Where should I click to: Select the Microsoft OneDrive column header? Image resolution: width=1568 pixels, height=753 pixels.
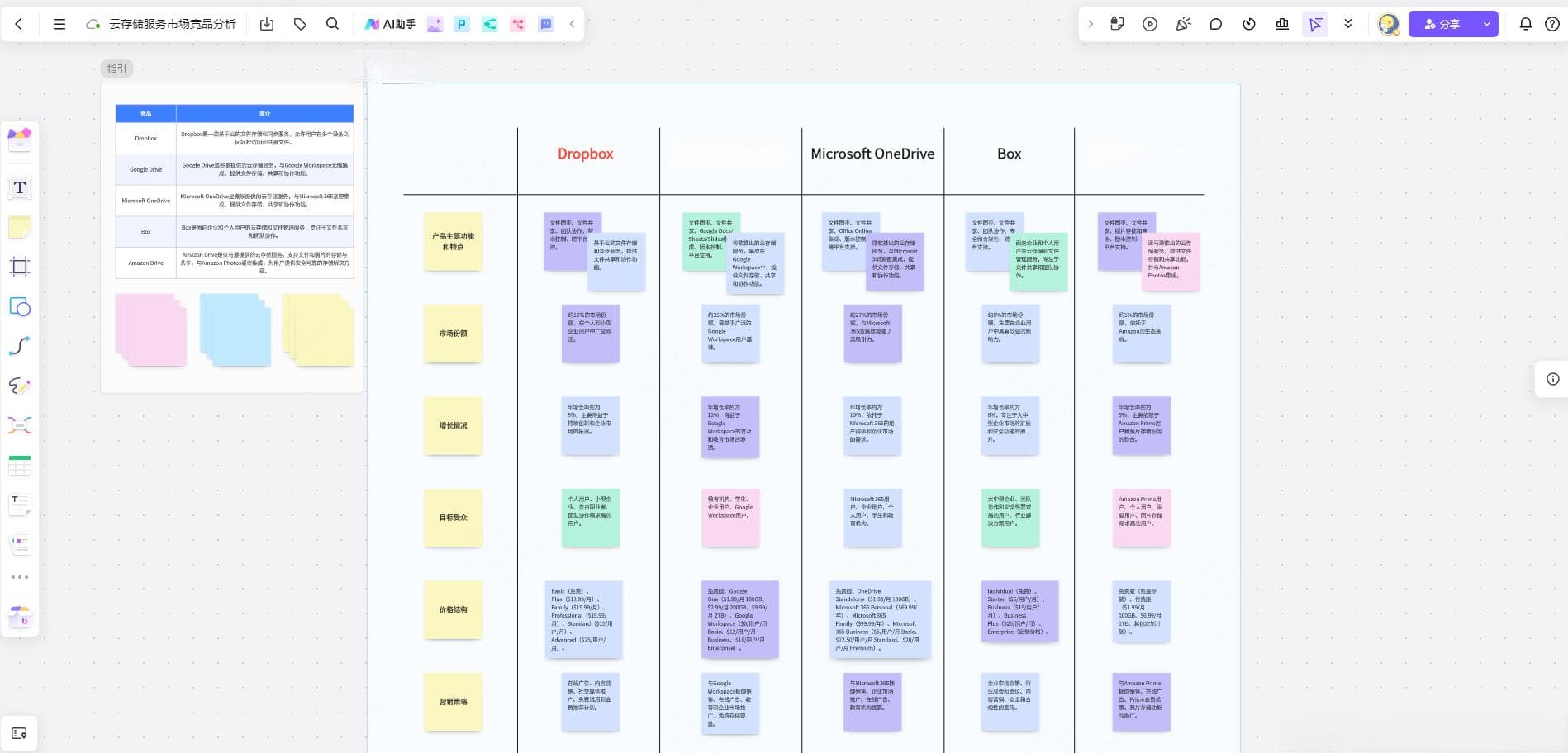point(872,154)
